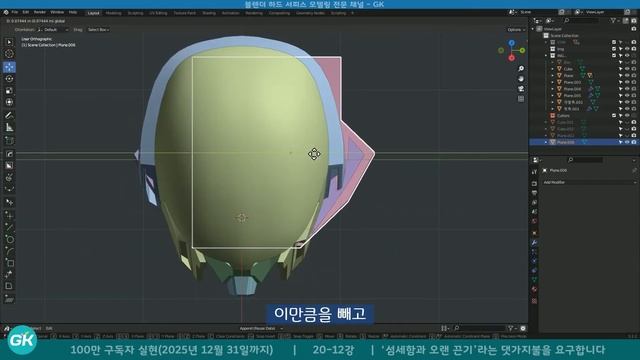Switch to the Sculpting workspace tab

click(x=135, y=13)
